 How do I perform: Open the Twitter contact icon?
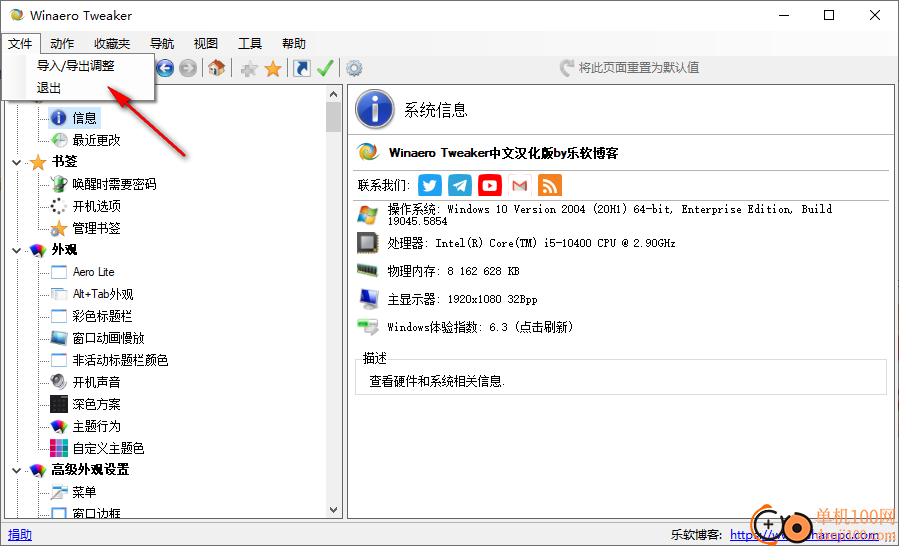(430, 185)
